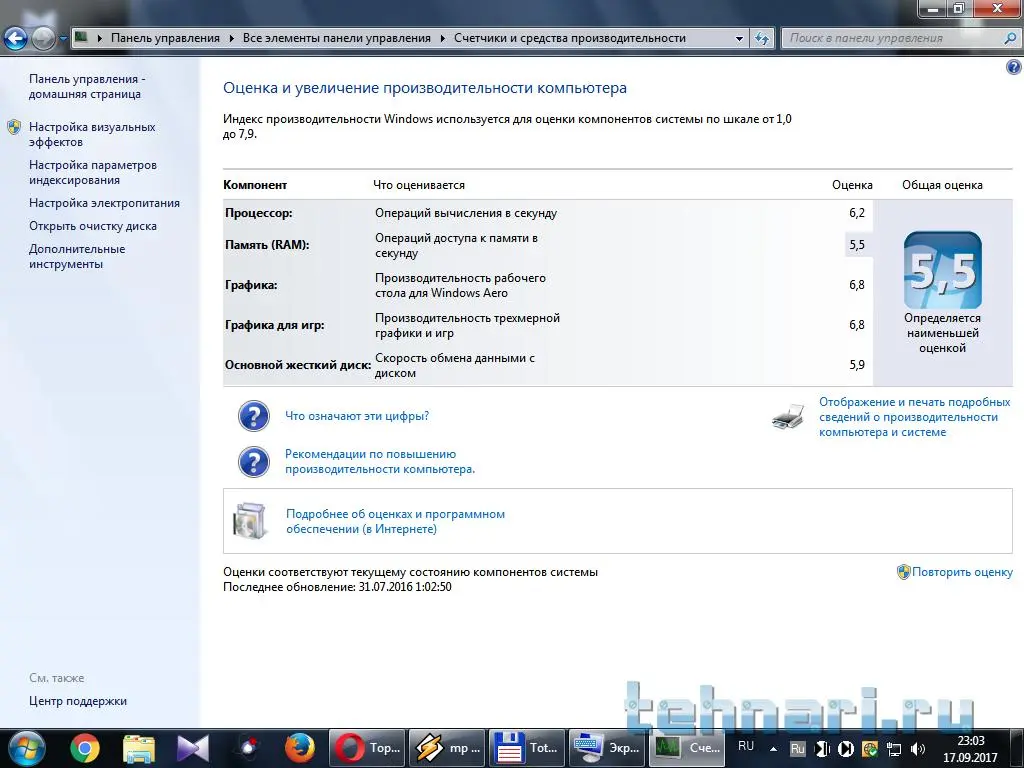Click the RU language indicator
Image resolution: width=1024 pixels, height=768 pixels.
746,746
